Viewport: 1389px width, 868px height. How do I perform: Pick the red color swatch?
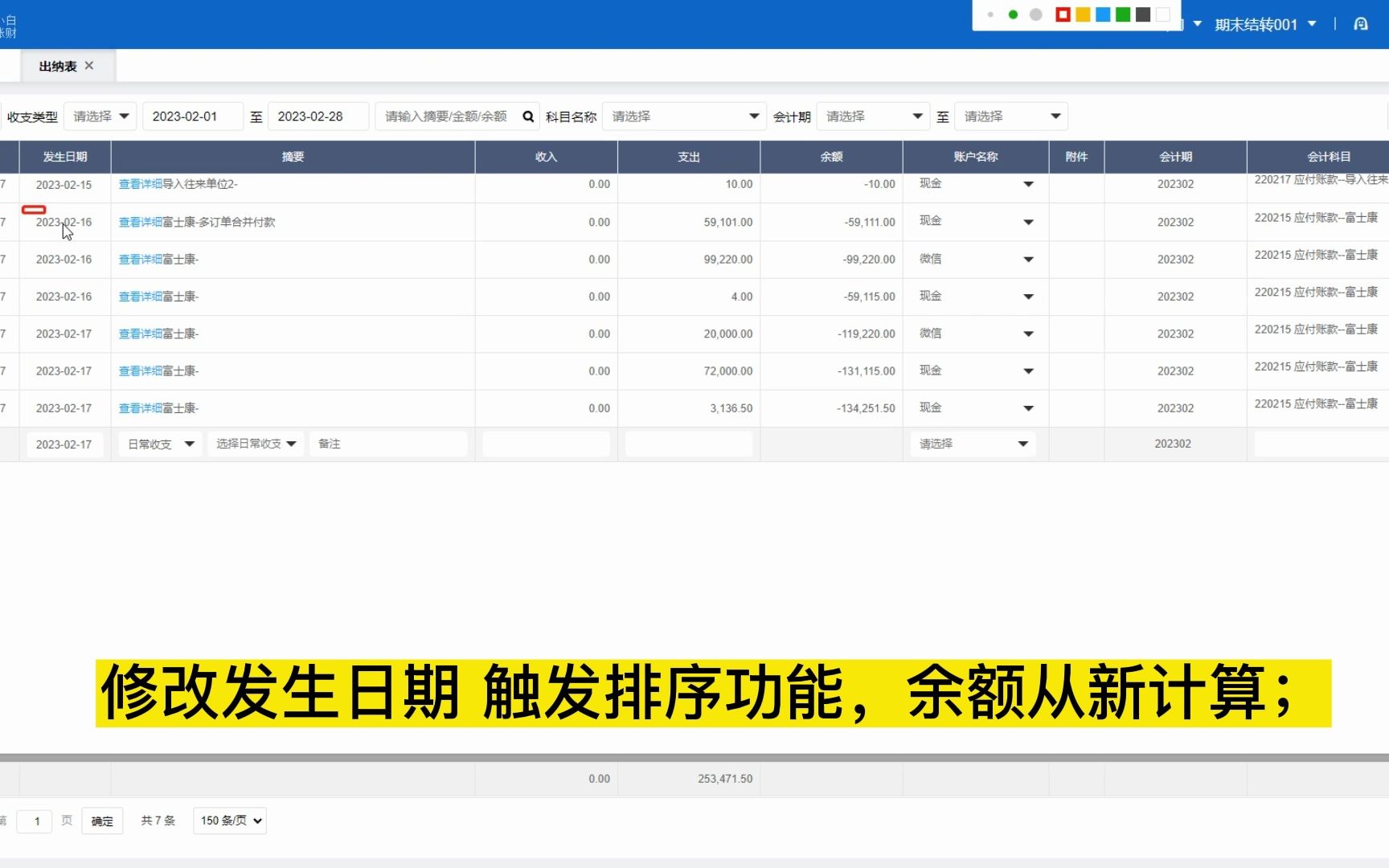point(1063,14)
